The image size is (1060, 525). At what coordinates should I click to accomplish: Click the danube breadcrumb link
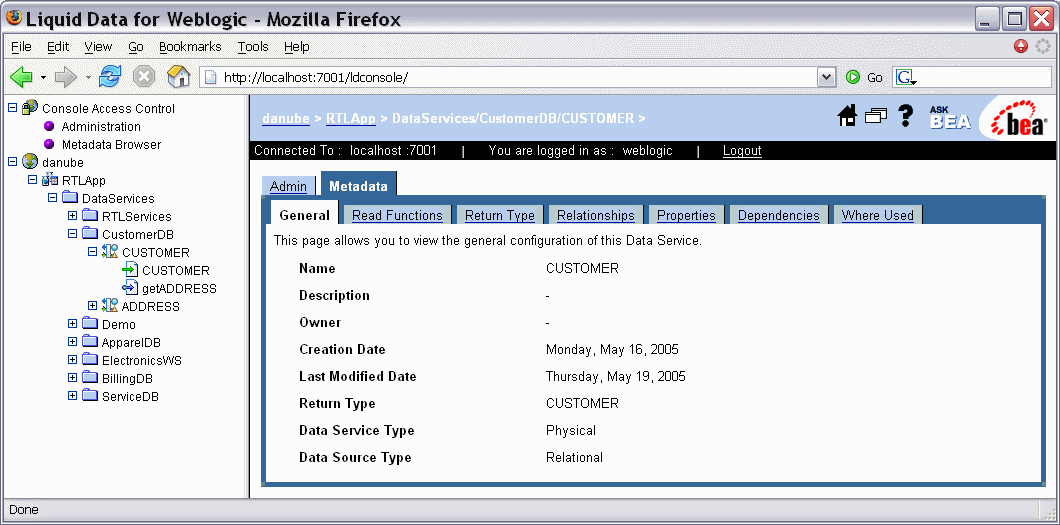(x=286, y=118)
